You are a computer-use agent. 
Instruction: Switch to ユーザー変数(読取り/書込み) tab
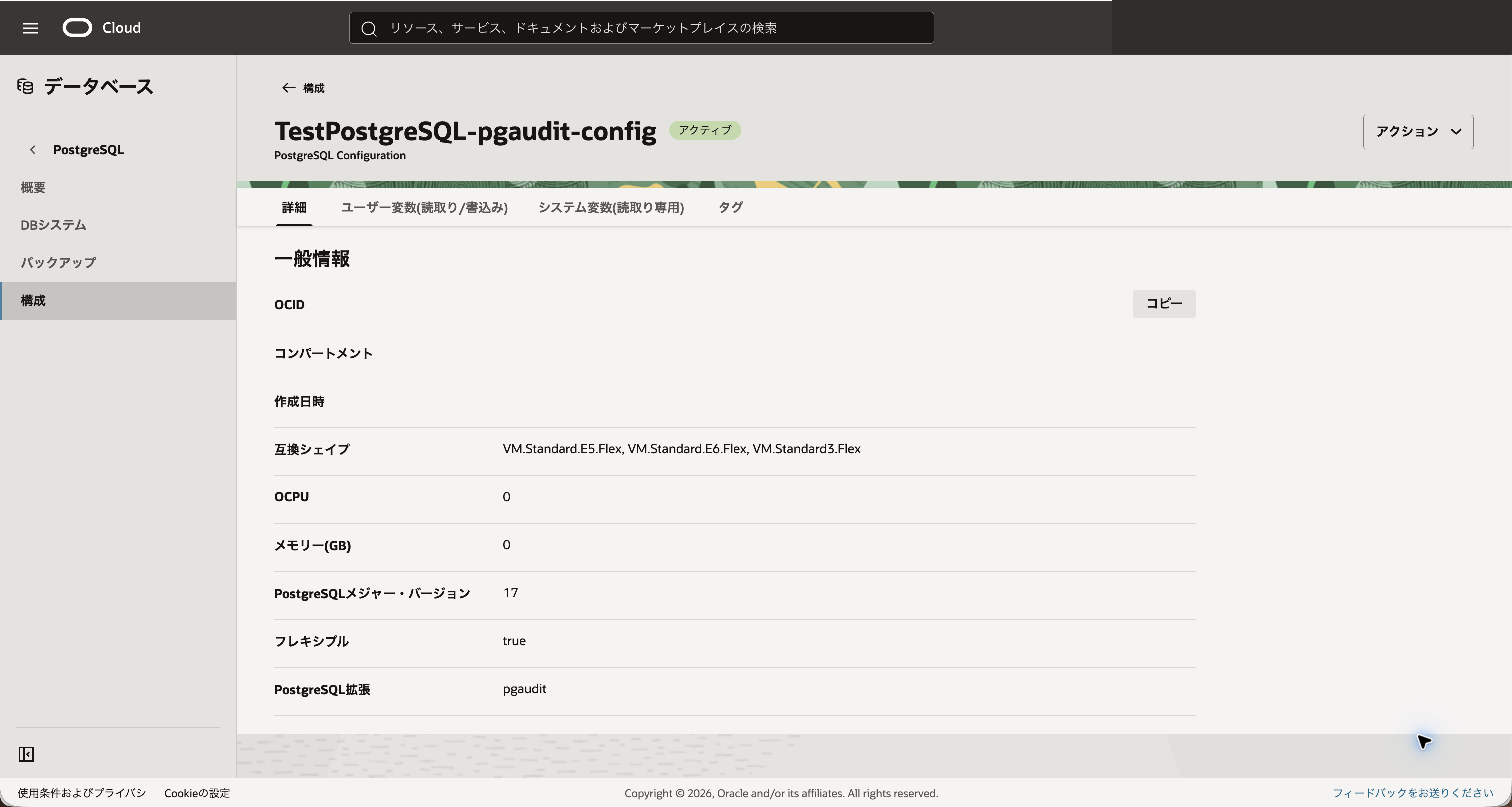(424, 208)
